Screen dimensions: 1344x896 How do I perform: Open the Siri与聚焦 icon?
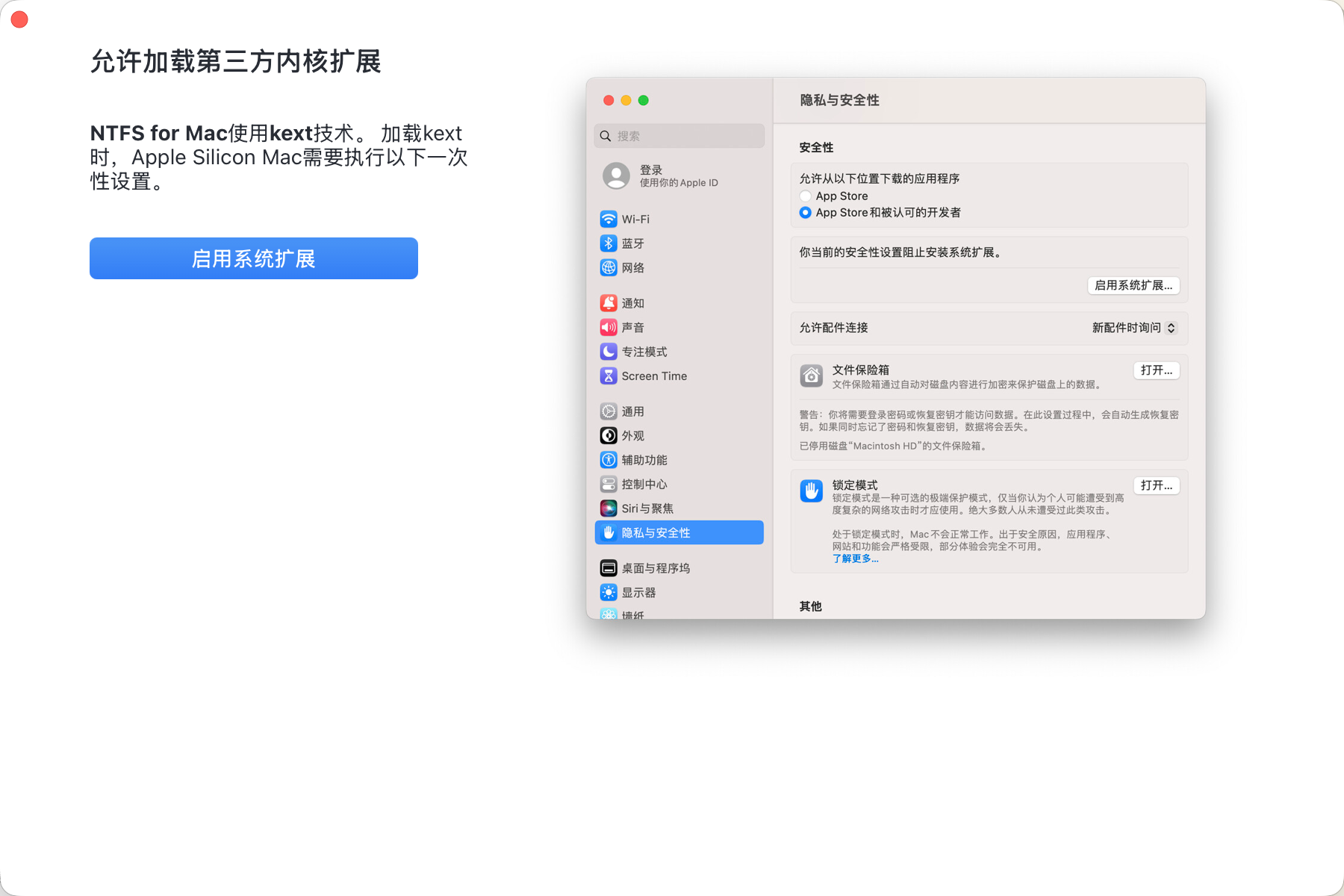609,508
